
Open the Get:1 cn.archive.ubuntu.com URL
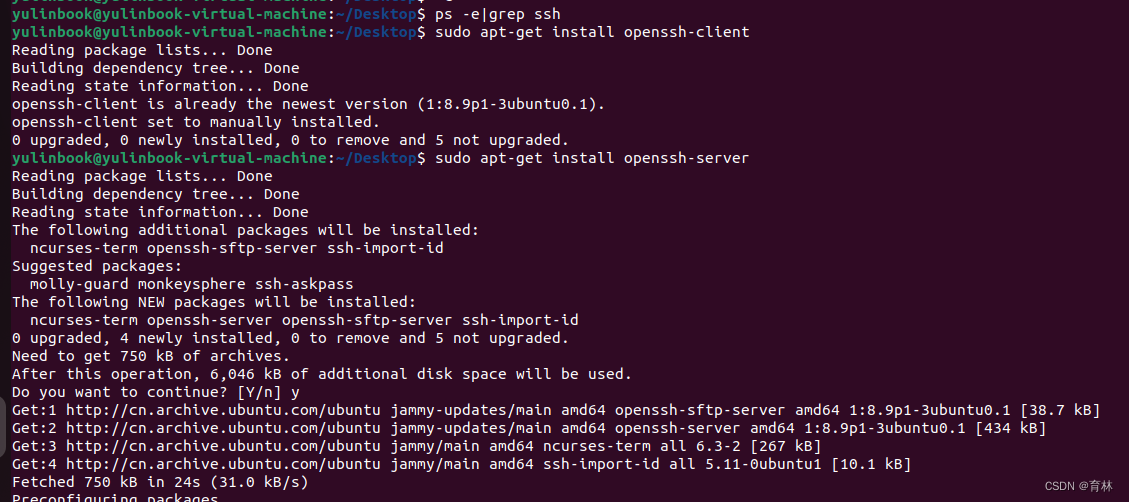223,410
